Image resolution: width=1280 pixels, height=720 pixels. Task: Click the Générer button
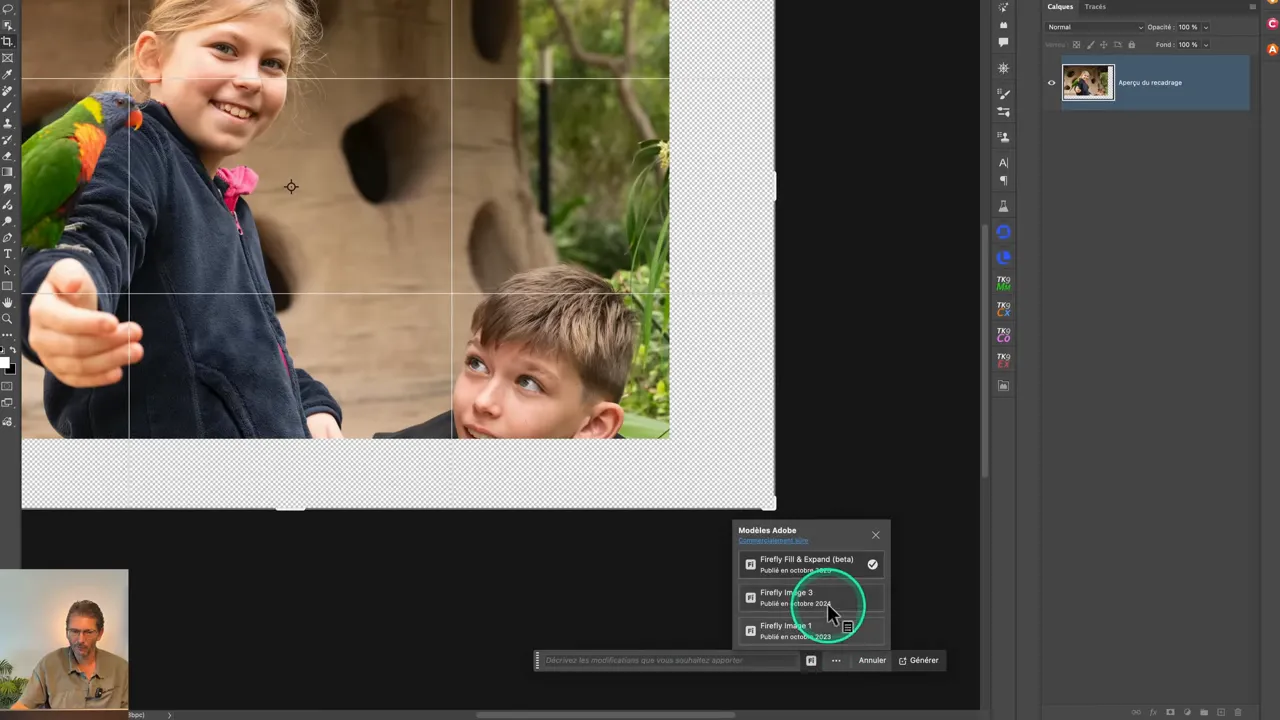click(x=922, y=660)
